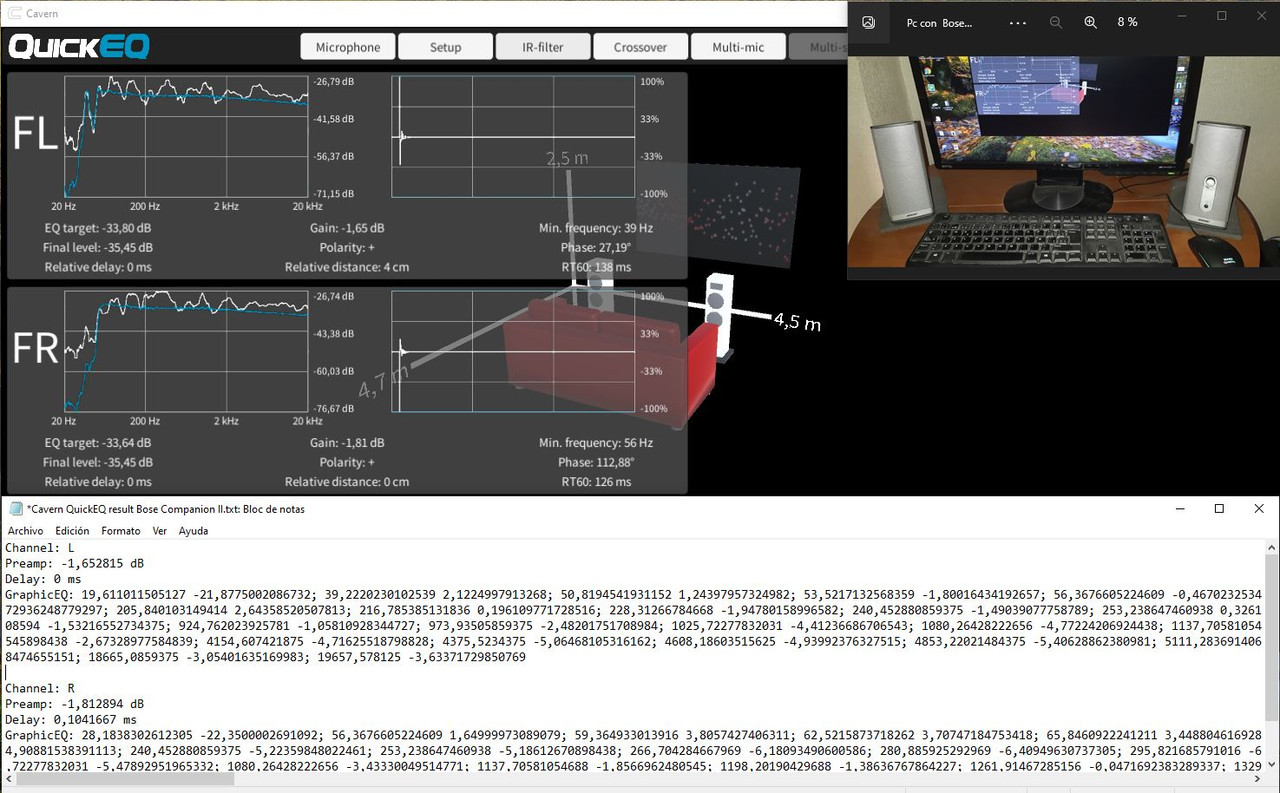The image size is (1280, 793).
Task: Click the 'Preamp: -1,812894 dB' line
Action: 74,704
